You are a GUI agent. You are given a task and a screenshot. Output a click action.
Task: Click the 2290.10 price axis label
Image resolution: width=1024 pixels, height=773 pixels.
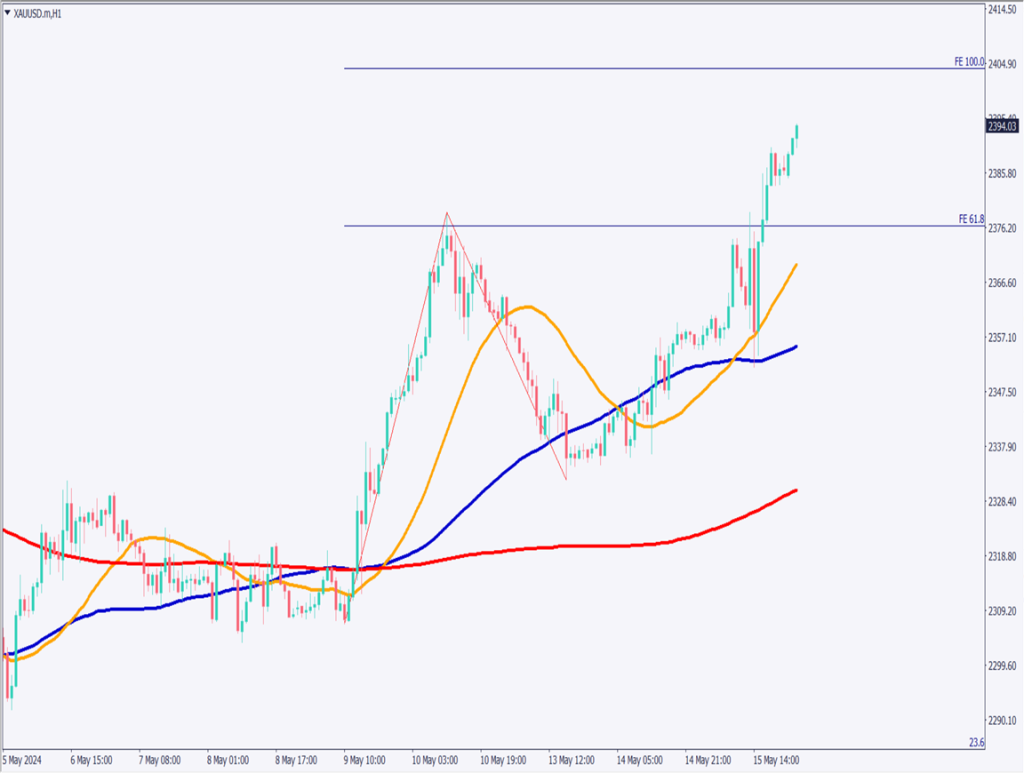point(1002,720)
